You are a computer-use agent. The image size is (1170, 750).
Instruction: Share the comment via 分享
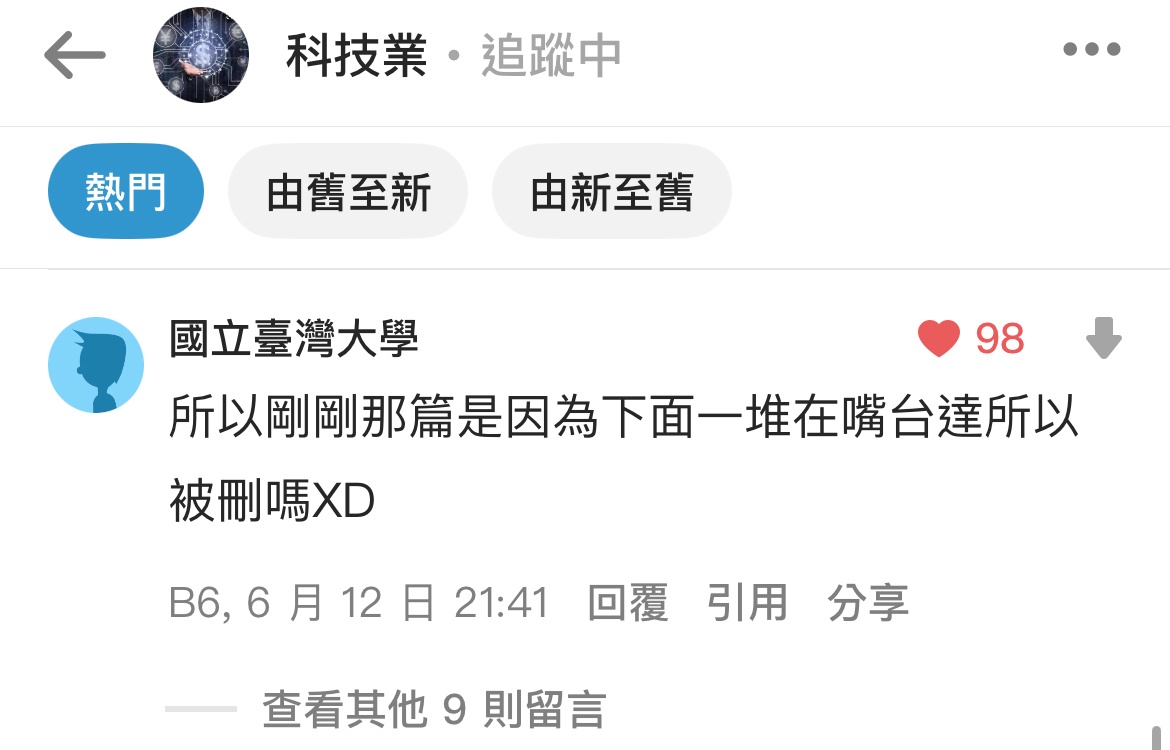(x=868, y=603)
